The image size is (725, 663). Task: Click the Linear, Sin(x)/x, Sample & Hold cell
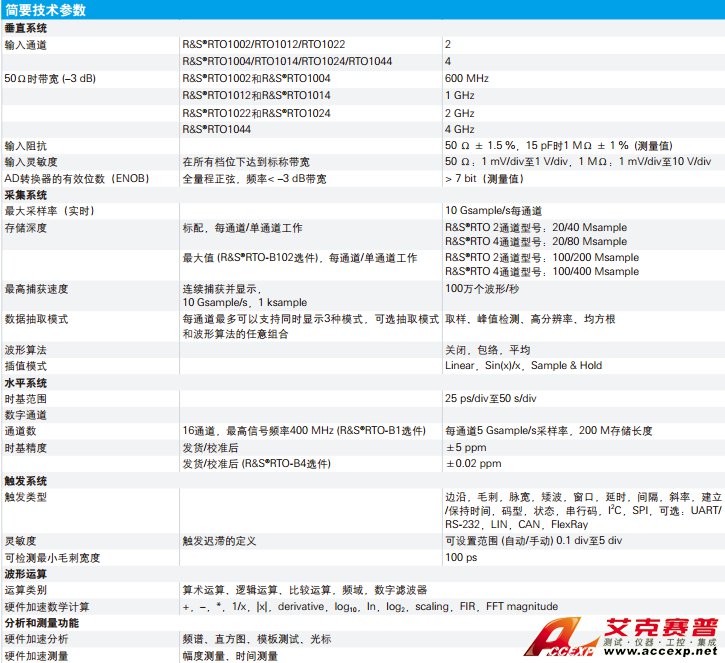click(x=523, y=366)
